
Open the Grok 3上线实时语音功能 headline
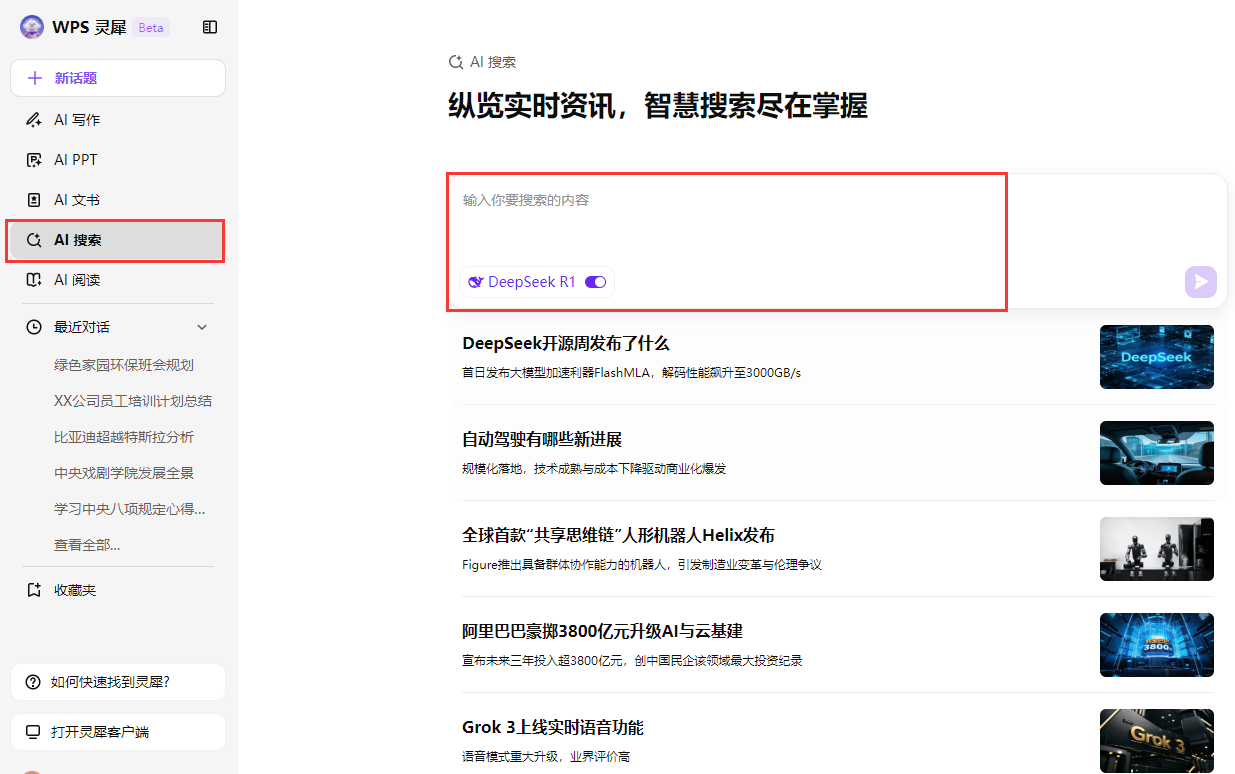point(553,728)
